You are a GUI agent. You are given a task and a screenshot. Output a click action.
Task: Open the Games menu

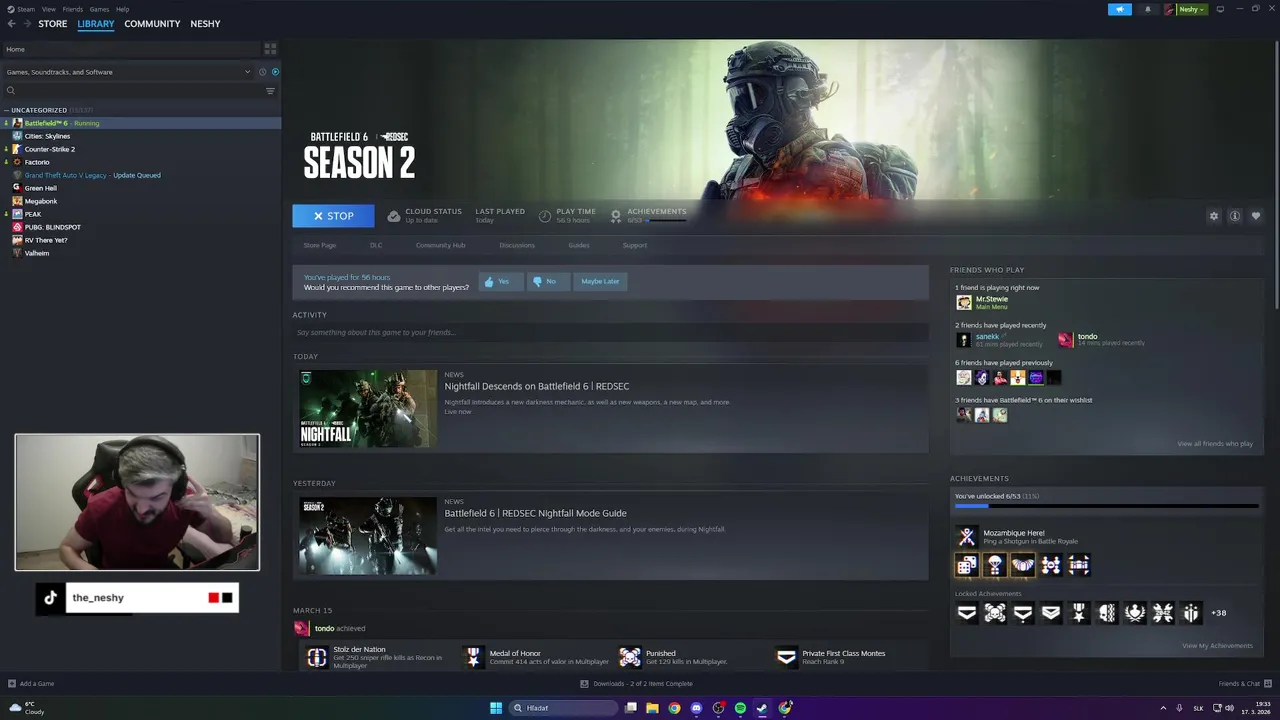[x=99, y=9]
